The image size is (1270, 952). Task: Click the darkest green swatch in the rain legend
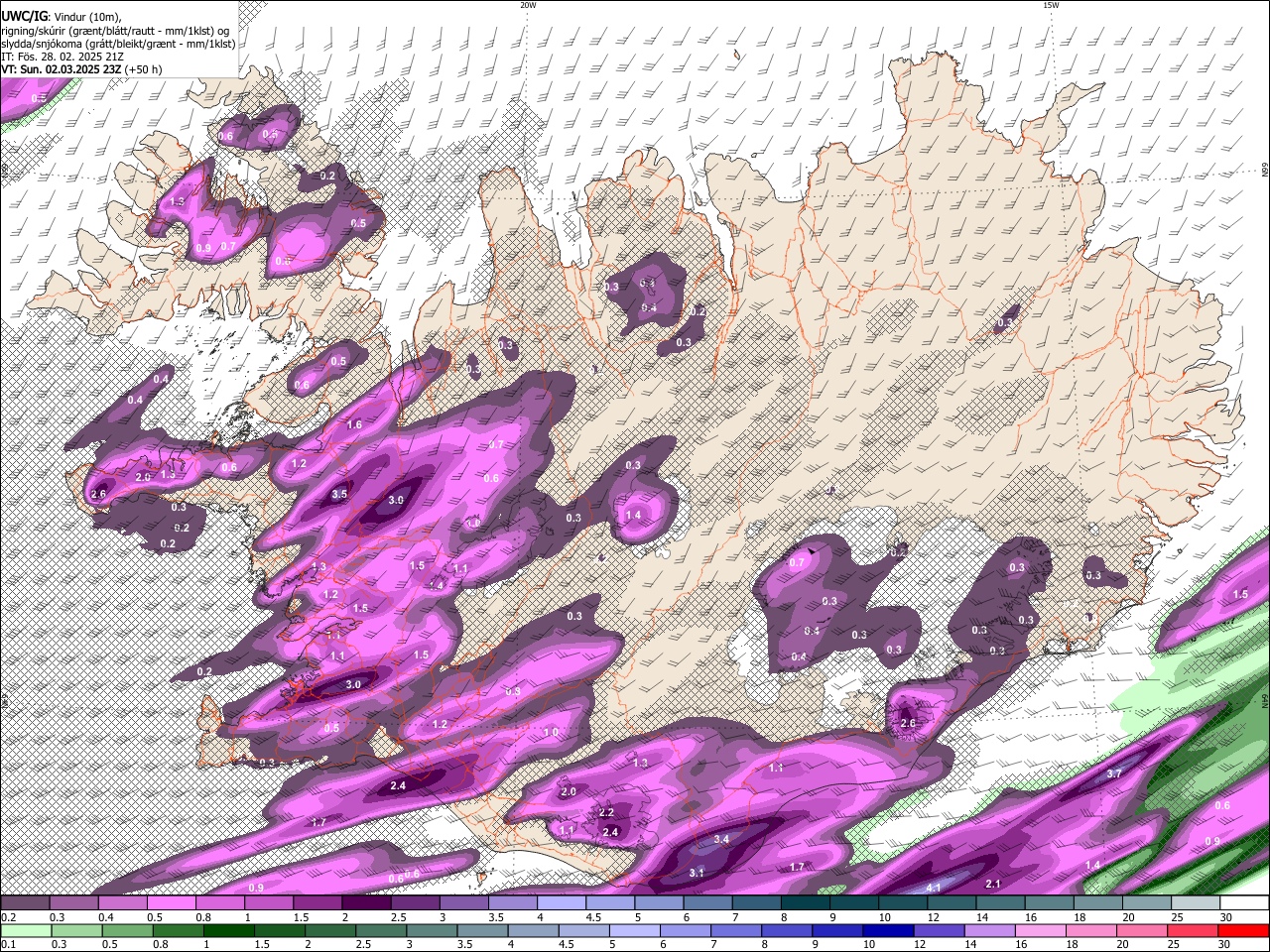[x=228, y=930]
